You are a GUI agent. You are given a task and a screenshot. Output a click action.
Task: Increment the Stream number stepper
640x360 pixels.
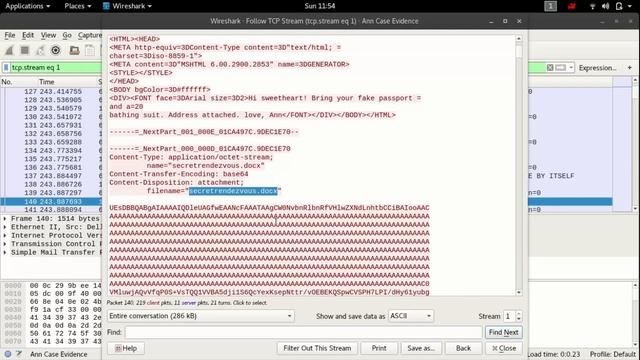519,313
